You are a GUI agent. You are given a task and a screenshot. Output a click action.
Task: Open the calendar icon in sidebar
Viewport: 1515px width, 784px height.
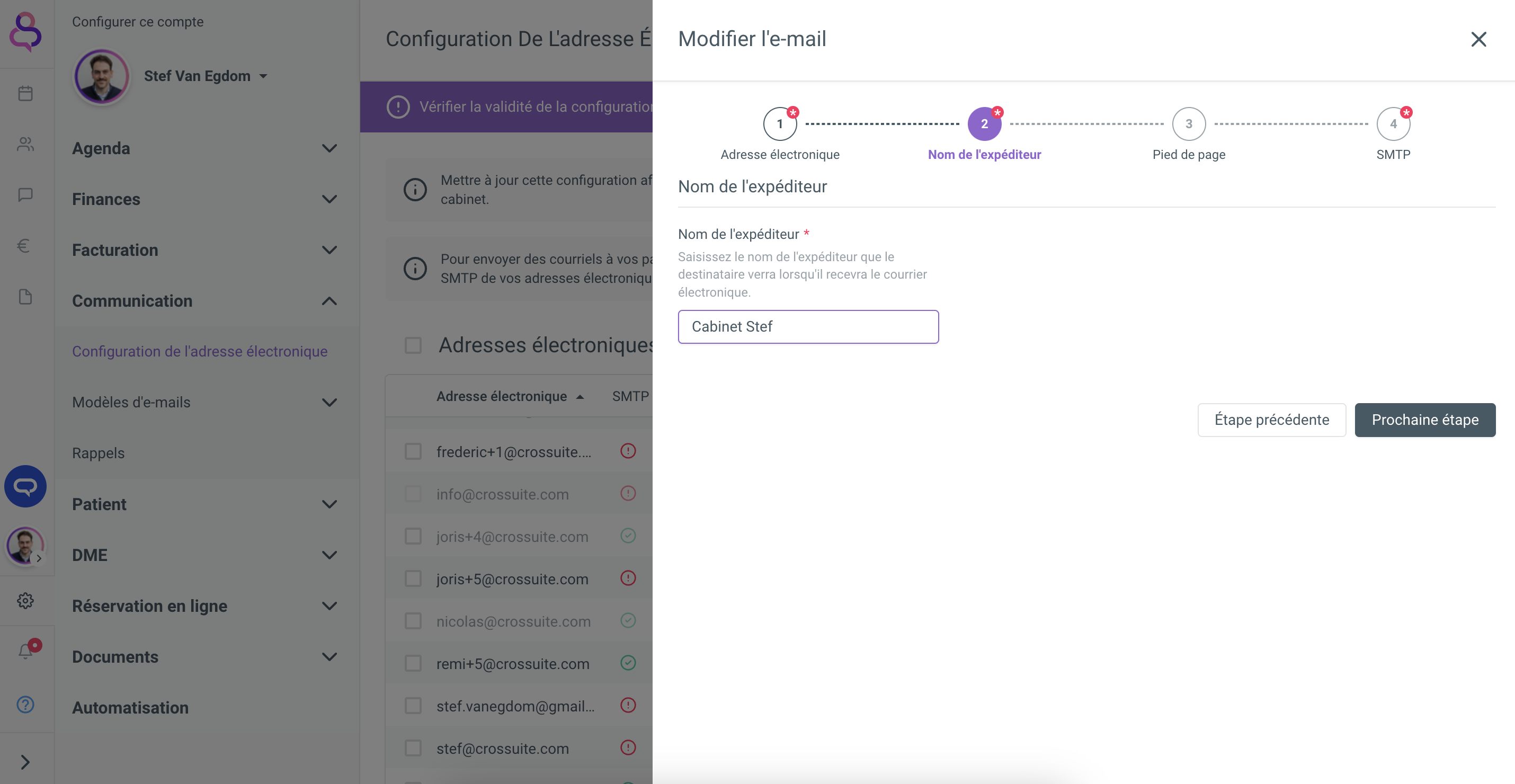pyautogui.click(x=25, y=94)
